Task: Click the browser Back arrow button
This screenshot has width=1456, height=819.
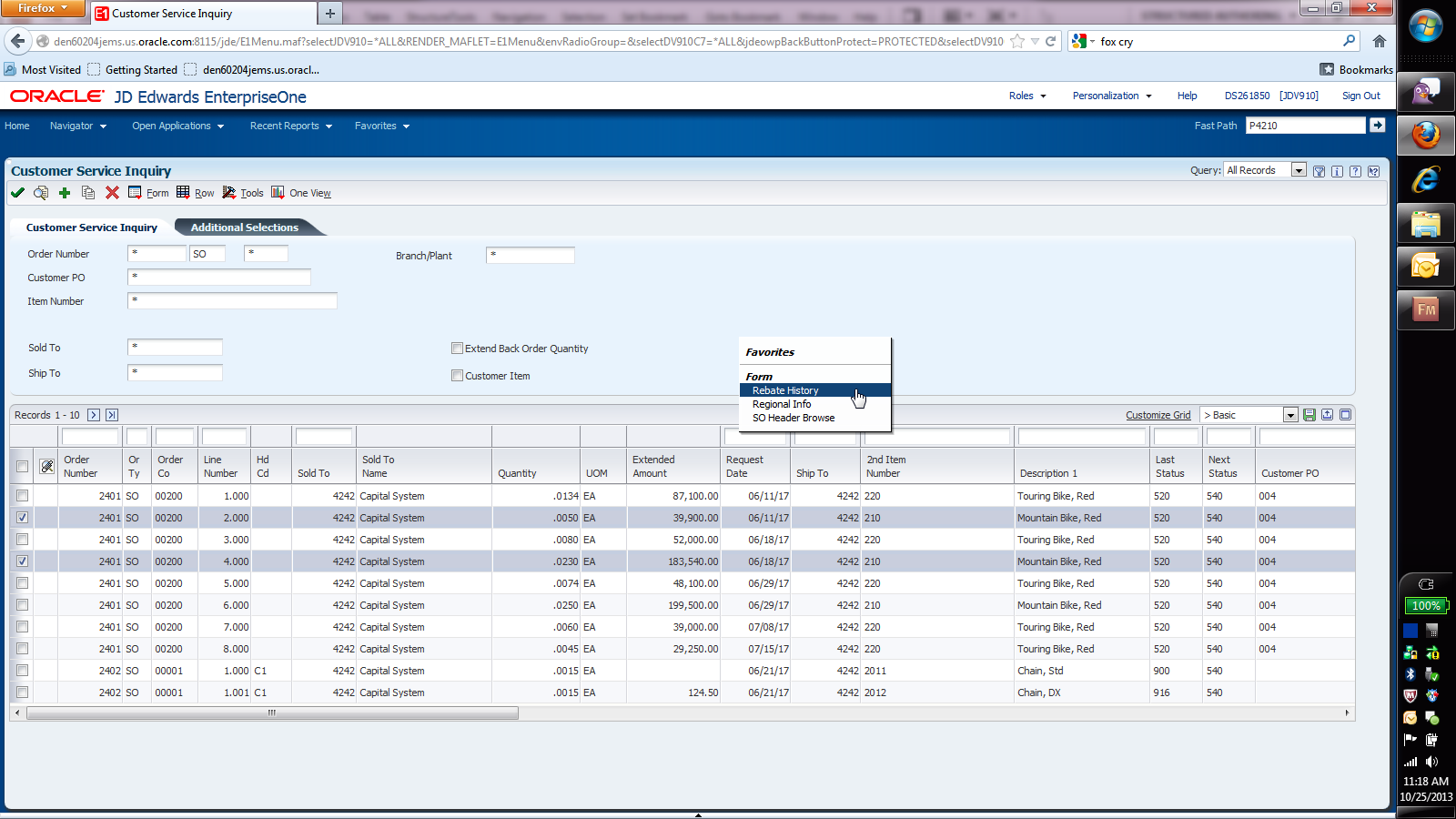Action: [18, 41]
